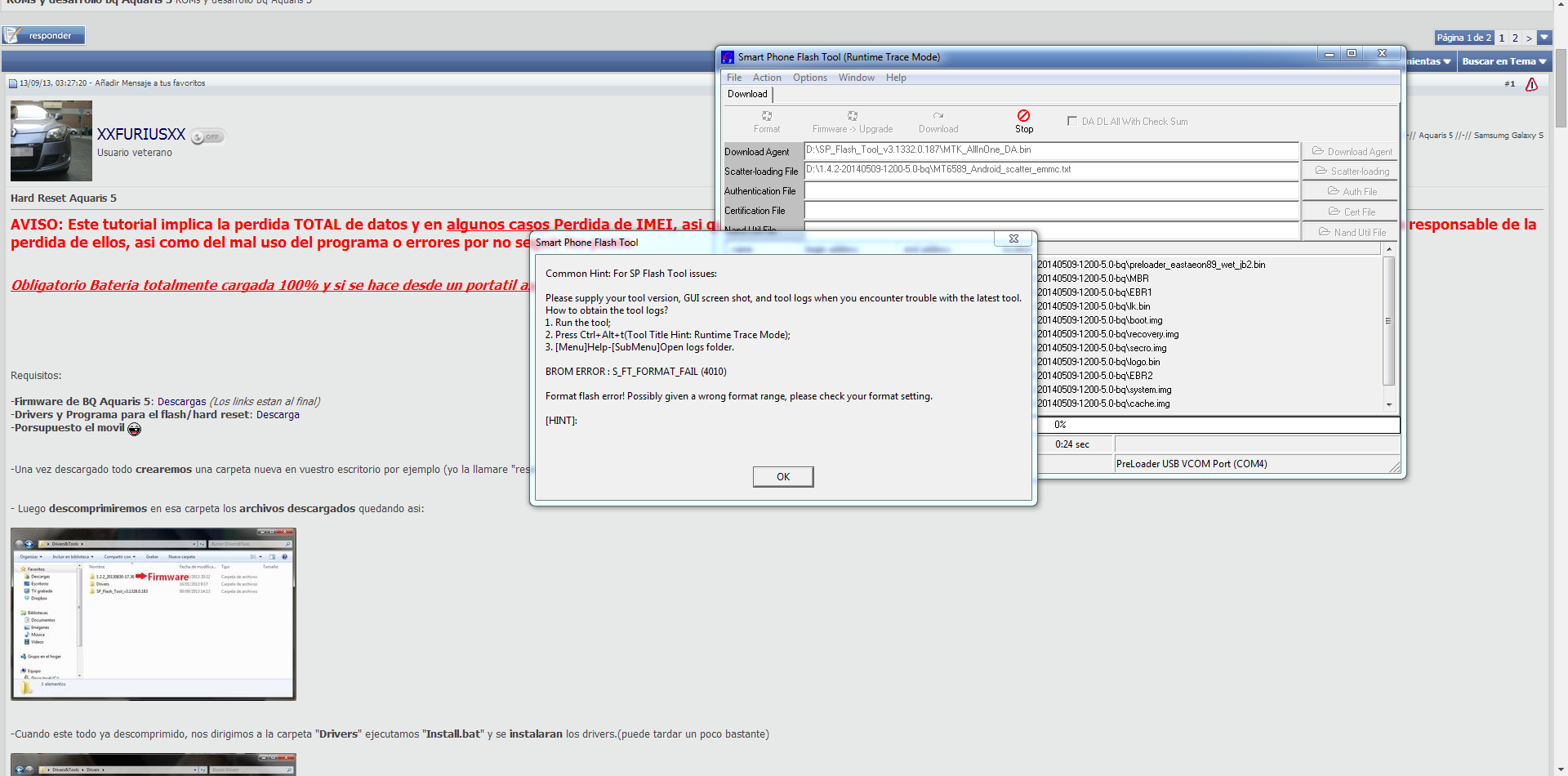1568x776 pixels.
Task: Click the Nand Util File browse button
Action: [x=1352, y=232]
